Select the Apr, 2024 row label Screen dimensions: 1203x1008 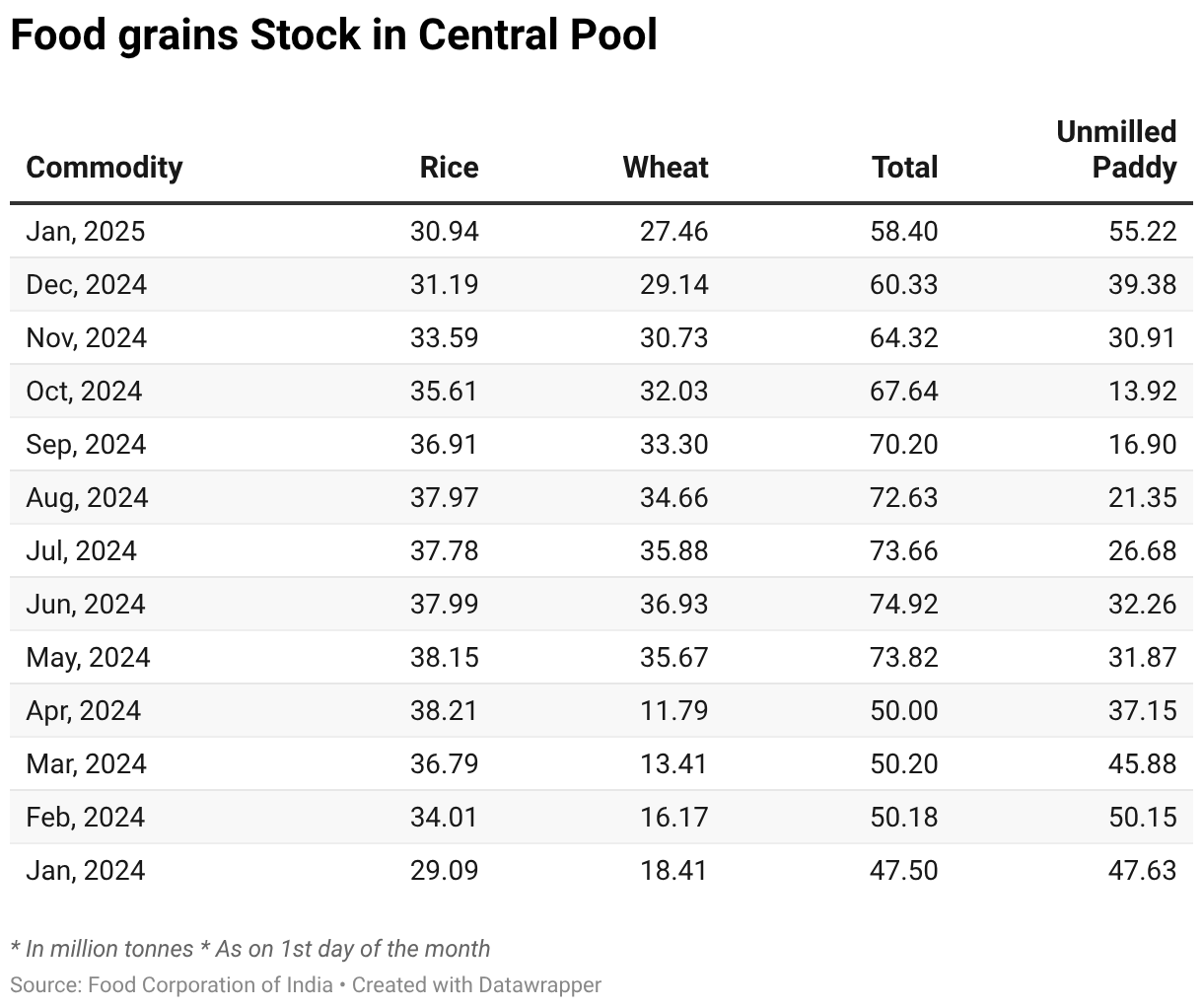click(x=84, y=710)
